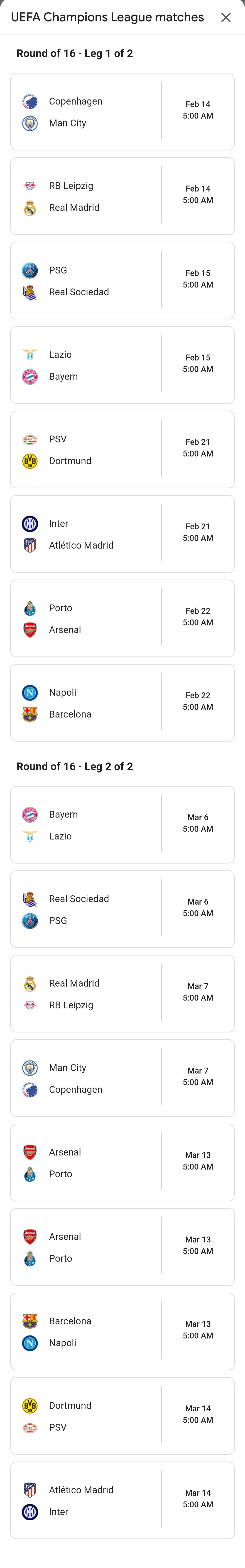Click the Feb 14 time for Copenhagen match

198,110
